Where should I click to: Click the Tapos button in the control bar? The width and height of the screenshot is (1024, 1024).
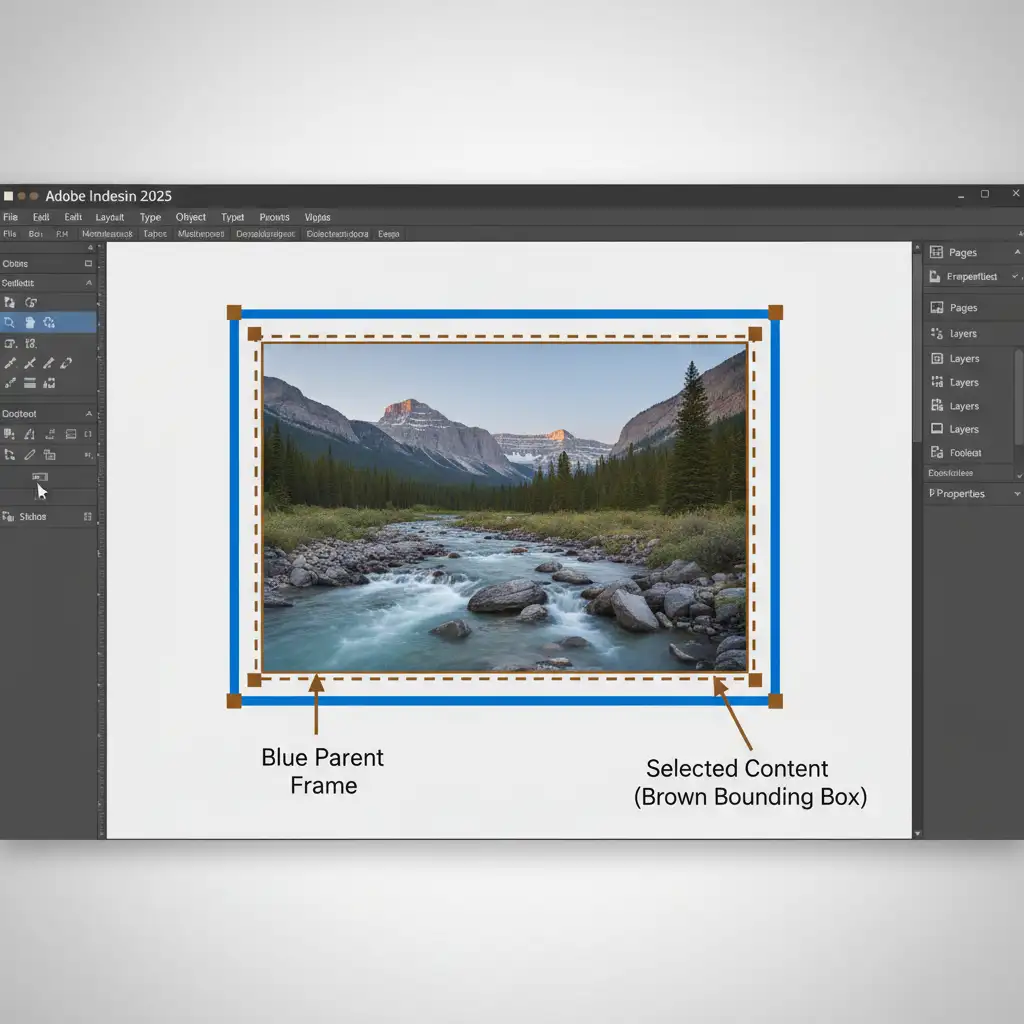click(155, 234)
